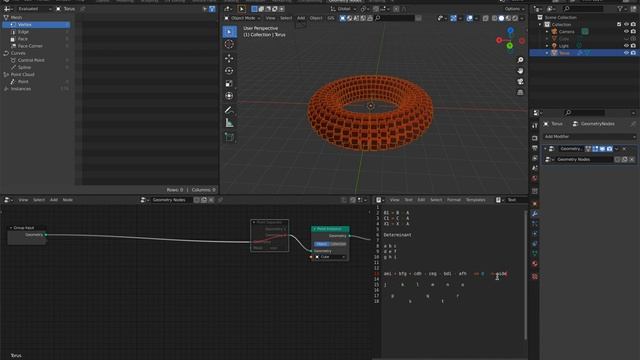This screenshot has height=360, width=640.
Task: Open the Global transform orientation dropdown
Action: pyautogui.click(x=343, y=9)
